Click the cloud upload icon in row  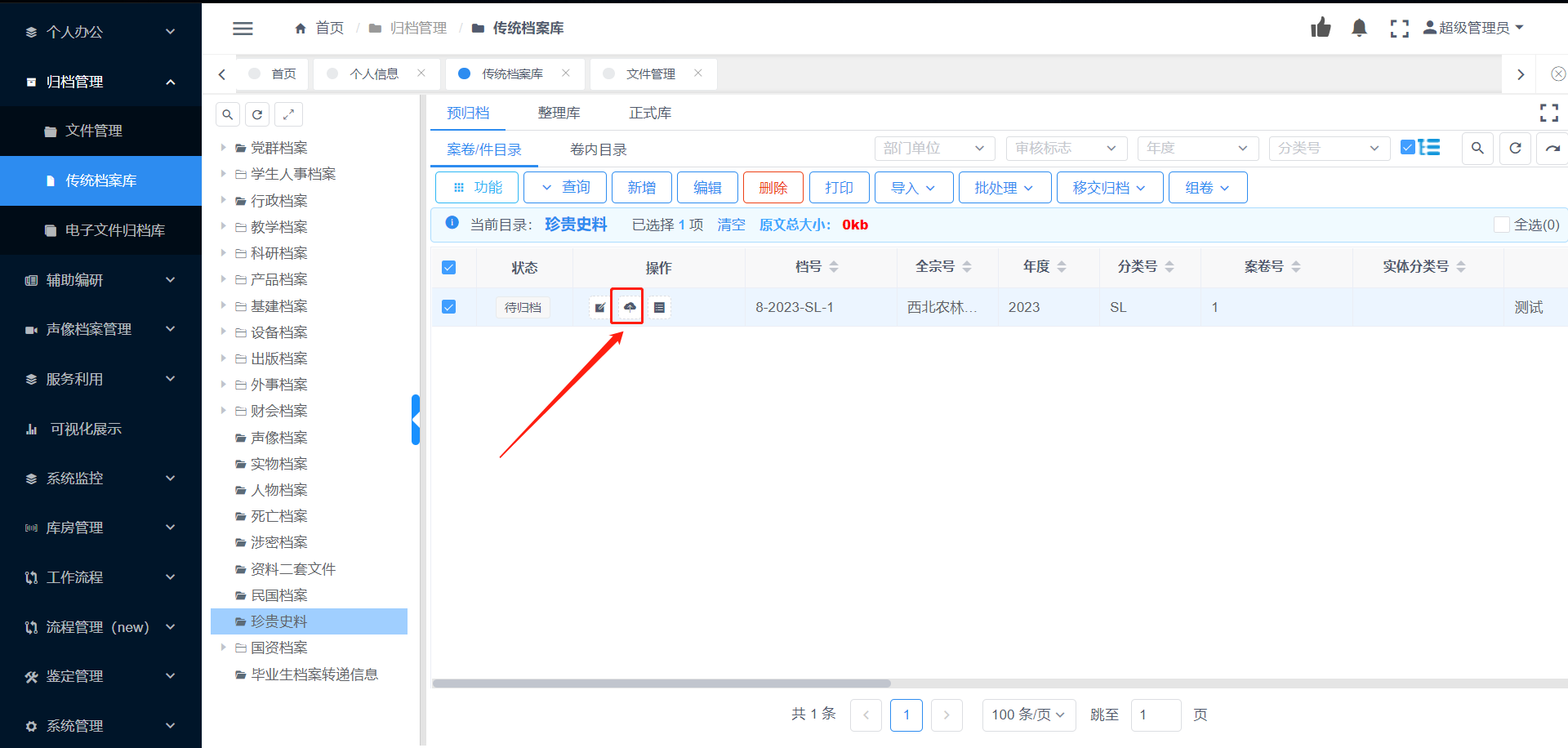click(x=629, y=307)
